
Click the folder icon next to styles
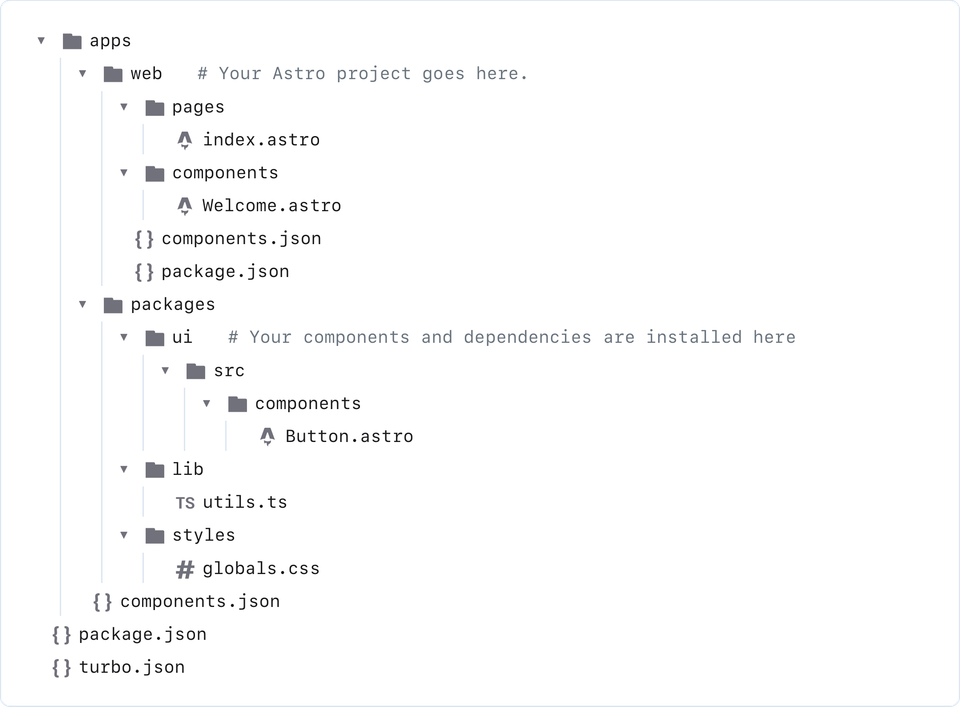coord(154,536)
